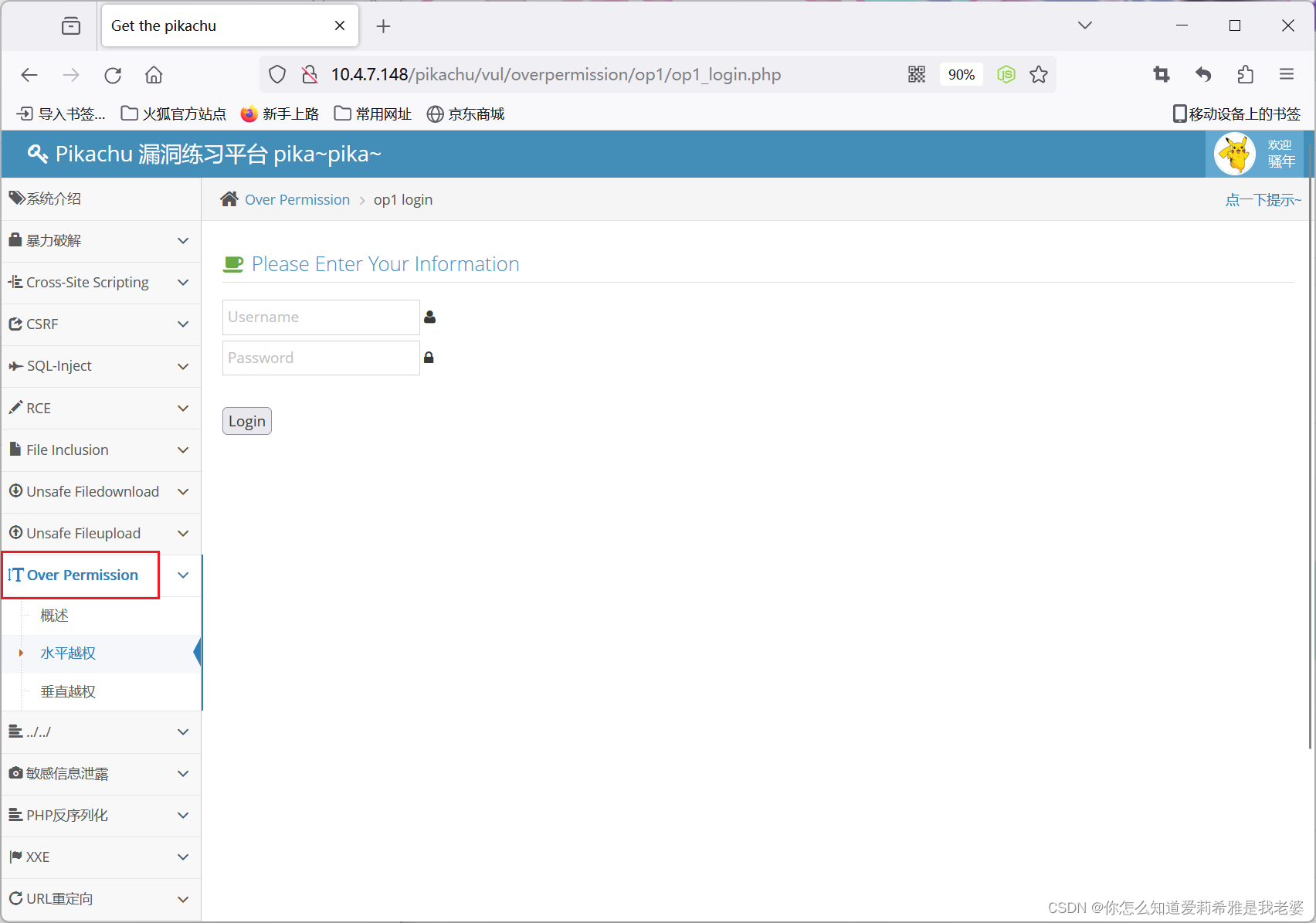Go to the browser home page
The width and height of the screenshot is (1316, 923).
tap(154, 75)
